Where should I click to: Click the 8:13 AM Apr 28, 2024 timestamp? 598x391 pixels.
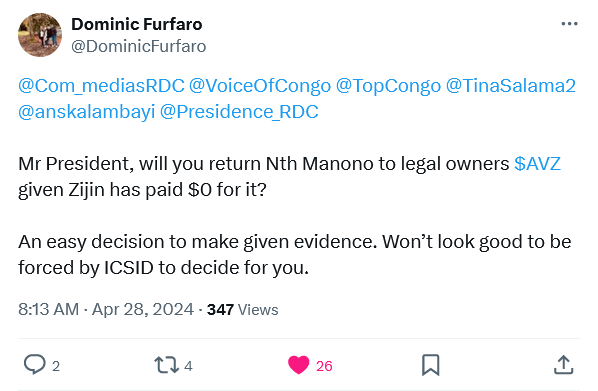pos(106,309)
